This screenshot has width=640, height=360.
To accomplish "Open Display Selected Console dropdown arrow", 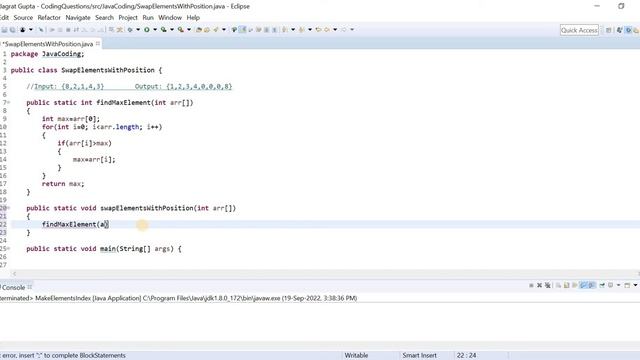I will coord(618,285).
